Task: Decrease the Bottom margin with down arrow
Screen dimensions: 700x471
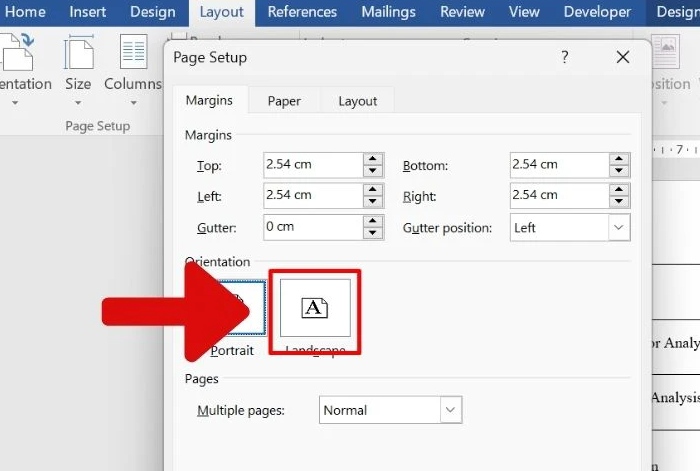Action: (x=619, y=171)
